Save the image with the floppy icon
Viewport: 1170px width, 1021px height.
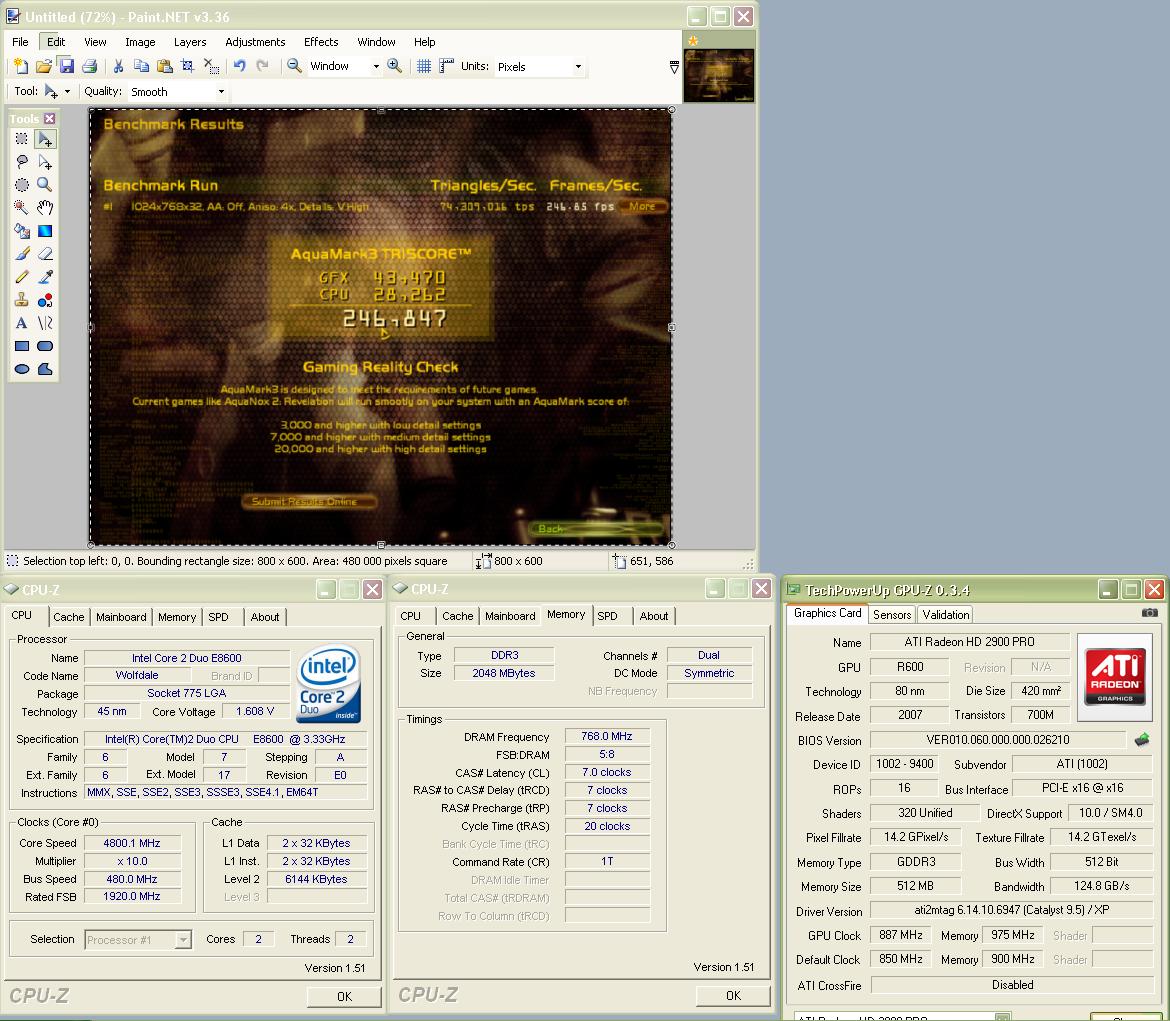click(x=66, y=66)
